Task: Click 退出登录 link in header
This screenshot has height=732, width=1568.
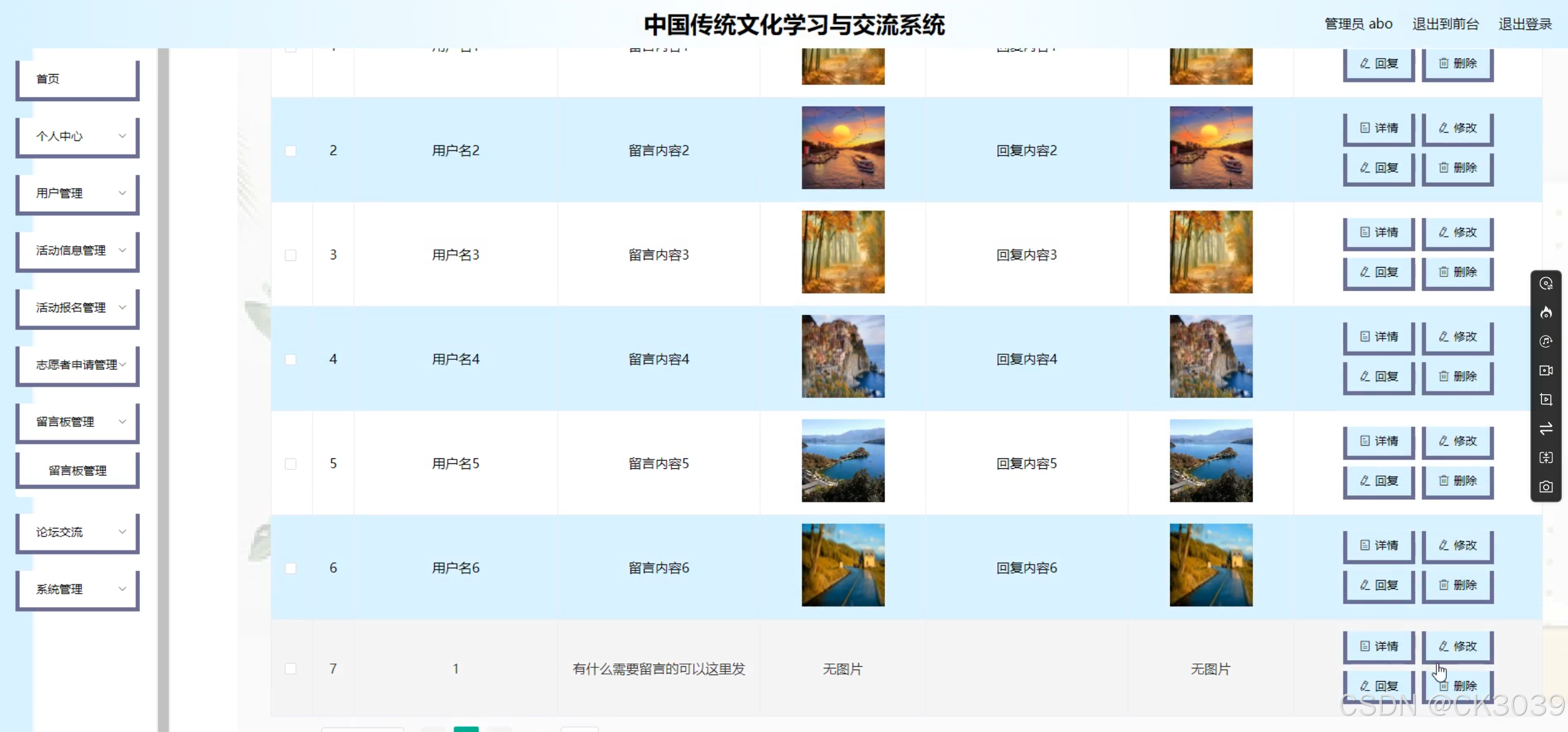Action: coord(1524,24)
